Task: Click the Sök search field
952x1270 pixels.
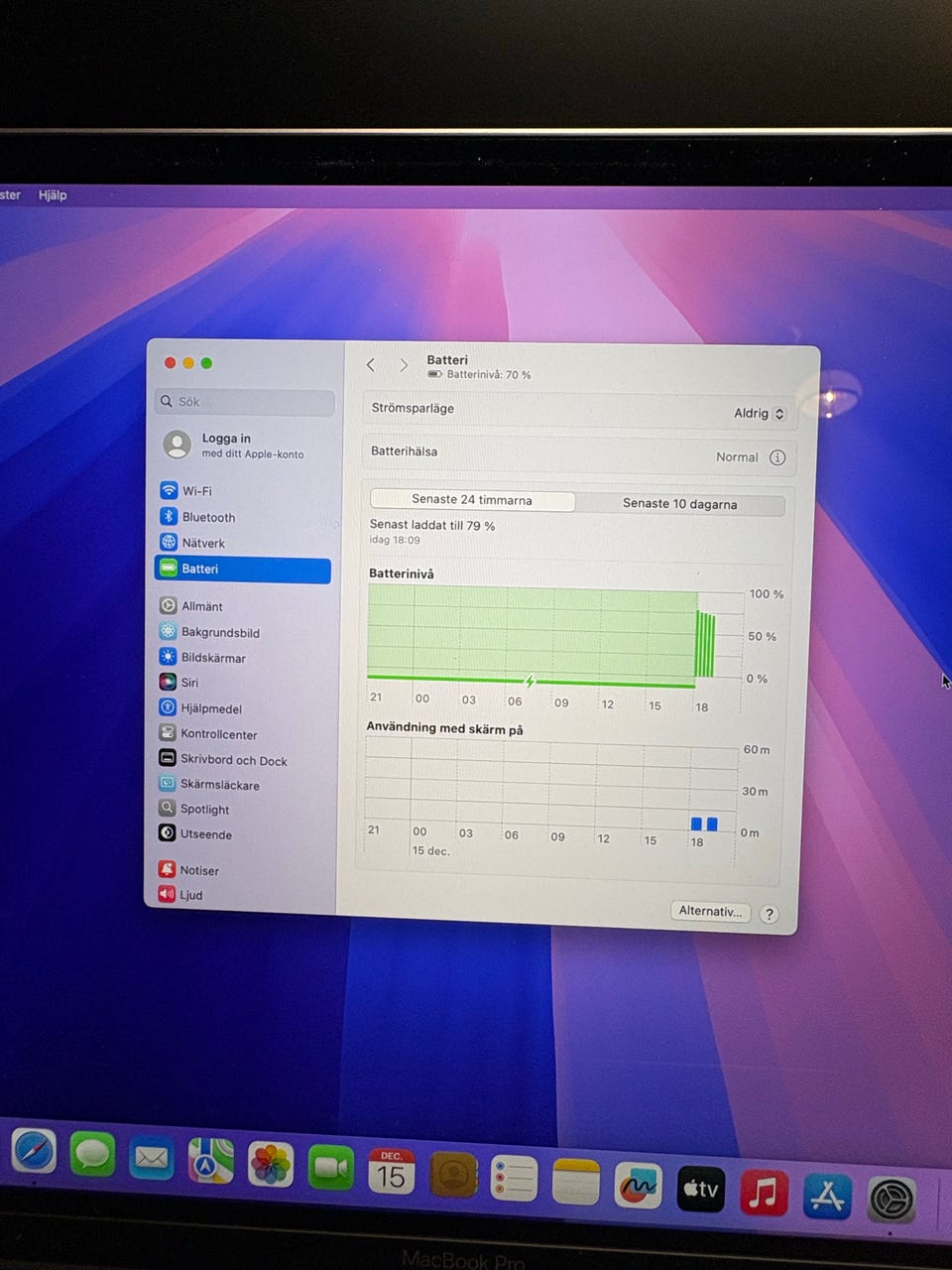Action: (x=244, y=402)
